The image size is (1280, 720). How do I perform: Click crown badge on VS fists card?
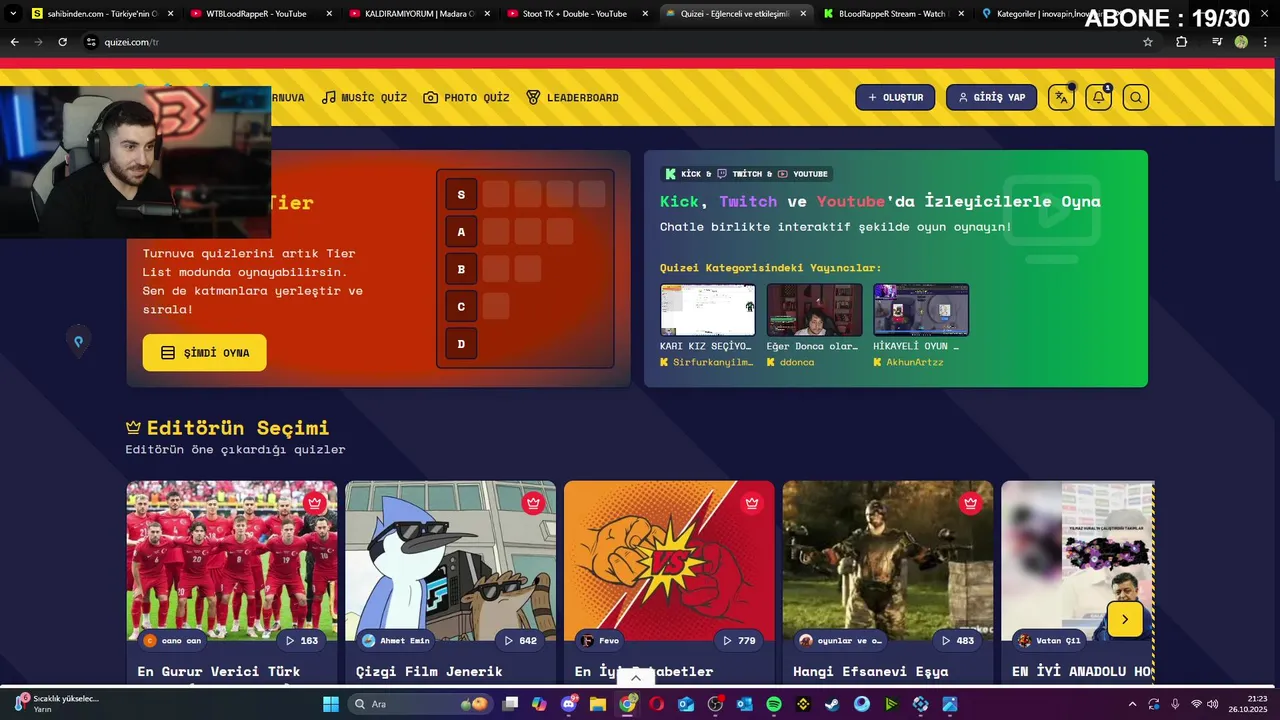(x=752, y=503)
